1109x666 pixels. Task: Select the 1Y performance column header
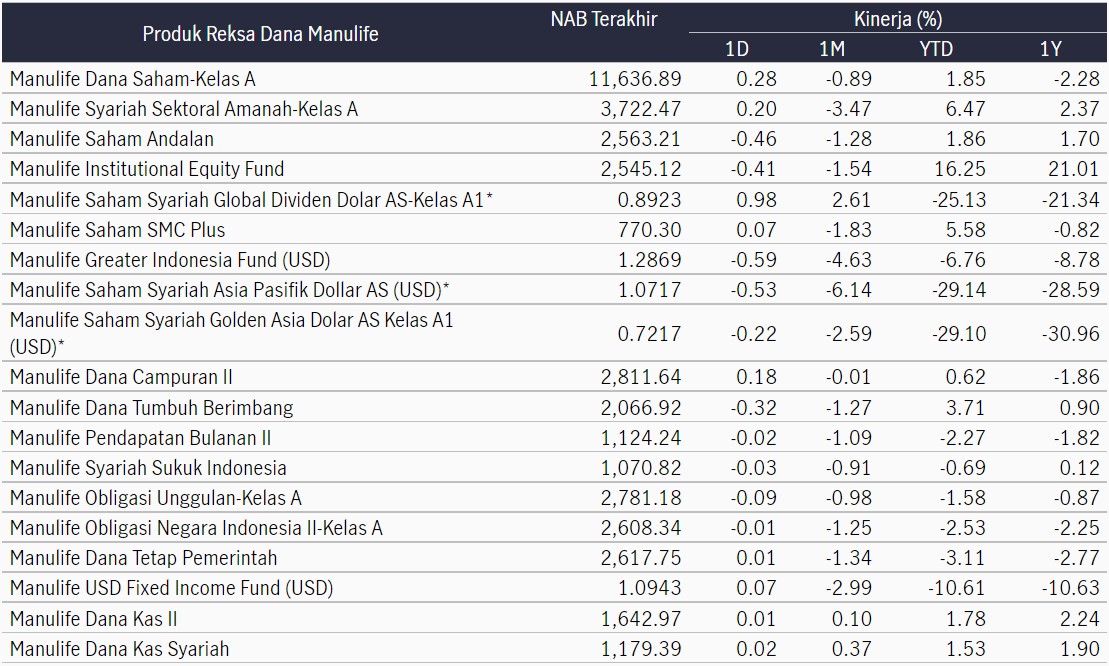1050,49
